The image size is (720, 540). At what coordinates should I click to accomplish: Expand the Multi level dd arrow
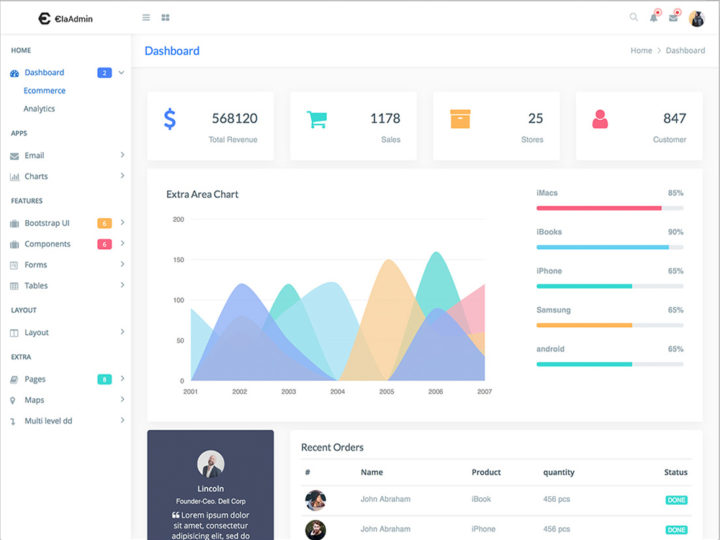(122, 420)
